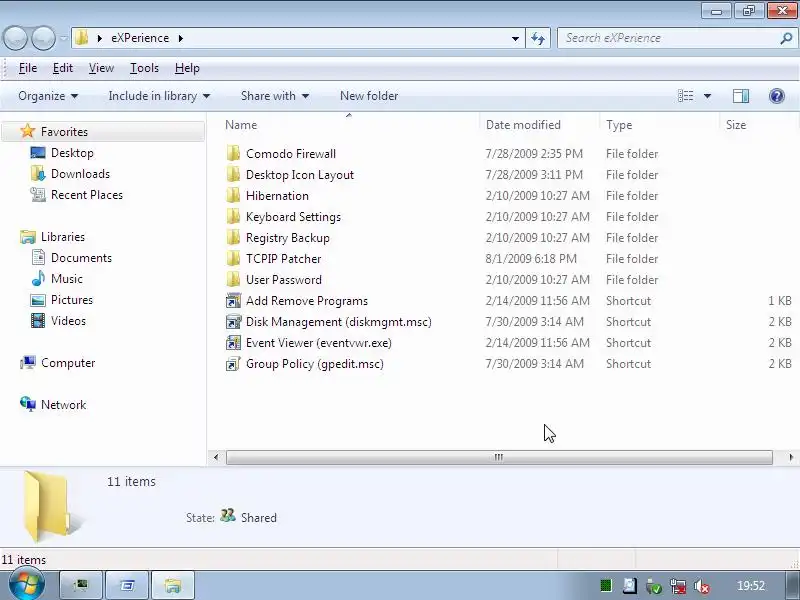Expand the address bar history dropdown

point(515,38)
